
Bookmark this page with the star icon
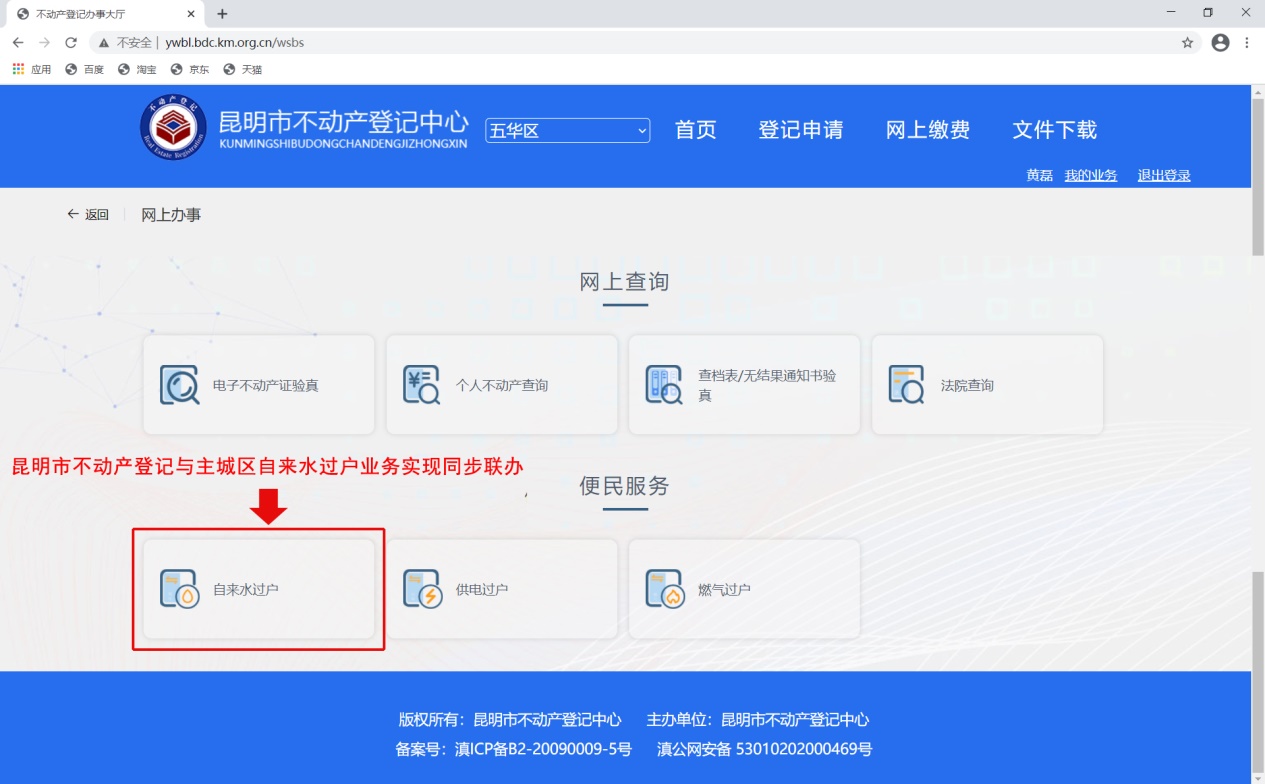point(1187,43)
